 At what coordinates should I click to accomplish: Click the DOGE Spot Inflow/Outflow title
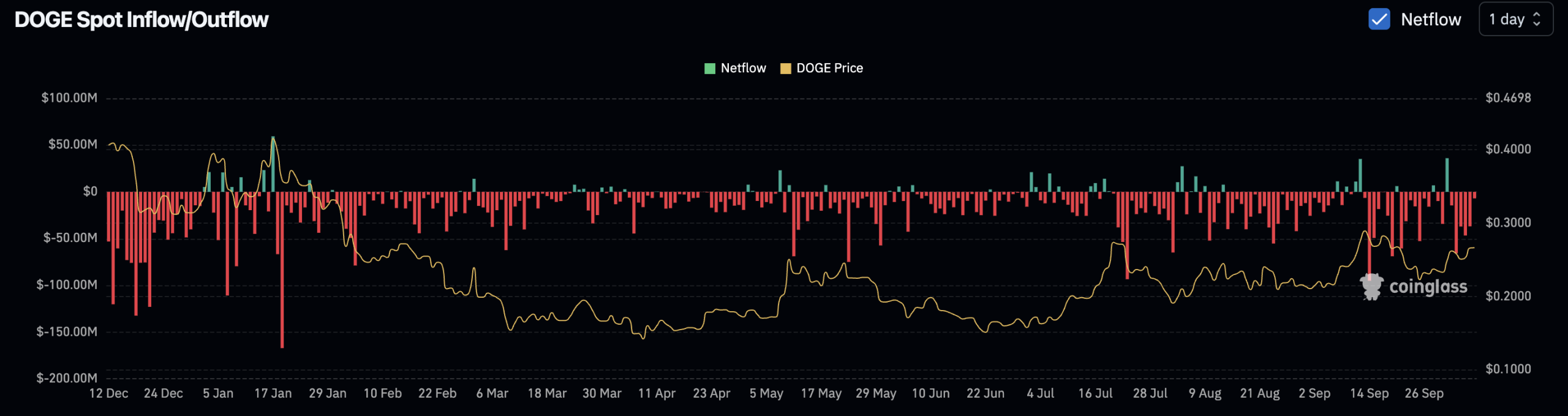tap(141, 20)
